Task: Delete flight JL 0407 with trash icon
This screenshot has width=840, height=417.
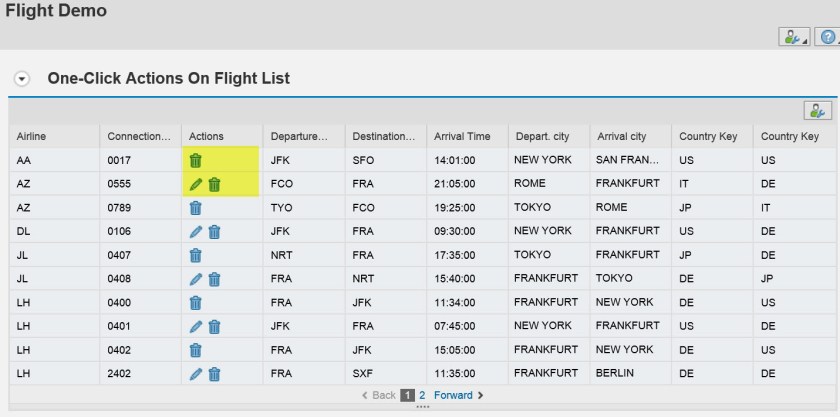Action: click(x=196, y=255)
